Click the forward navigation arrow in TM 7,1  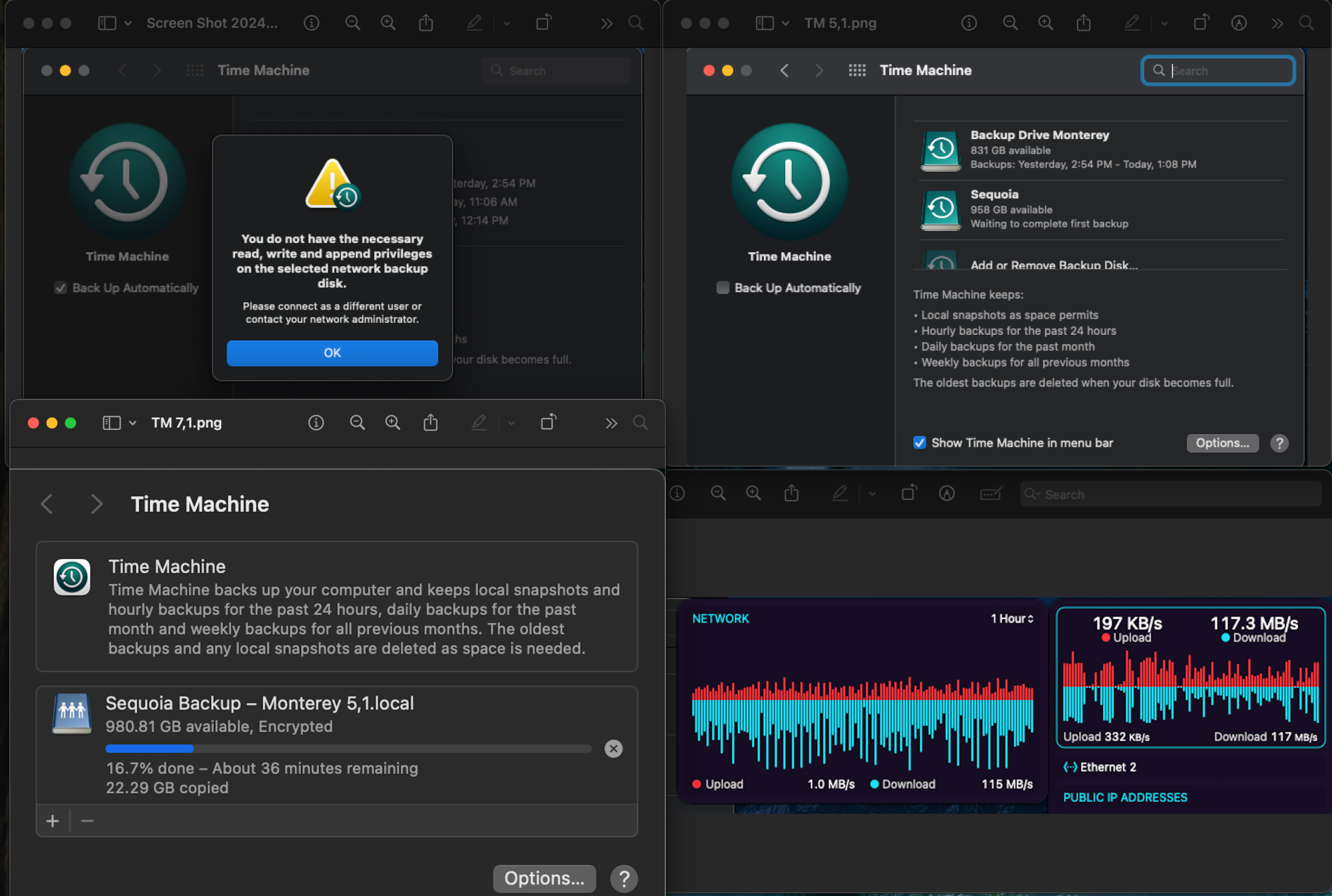click(x=96, y=503)
